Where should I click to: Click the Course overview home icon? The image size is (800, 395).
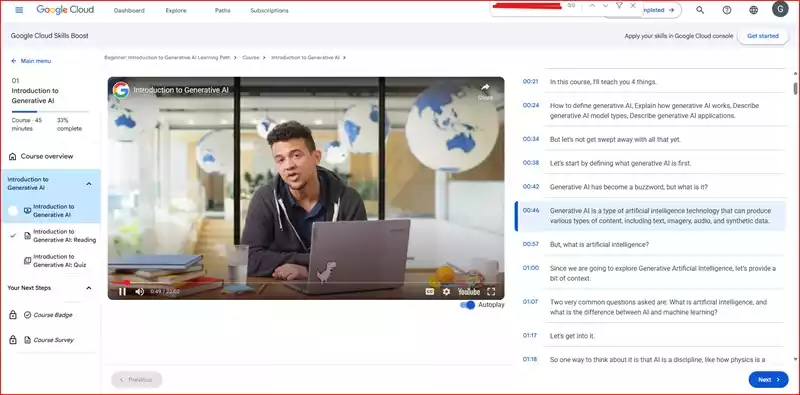[x=12, y=156]
